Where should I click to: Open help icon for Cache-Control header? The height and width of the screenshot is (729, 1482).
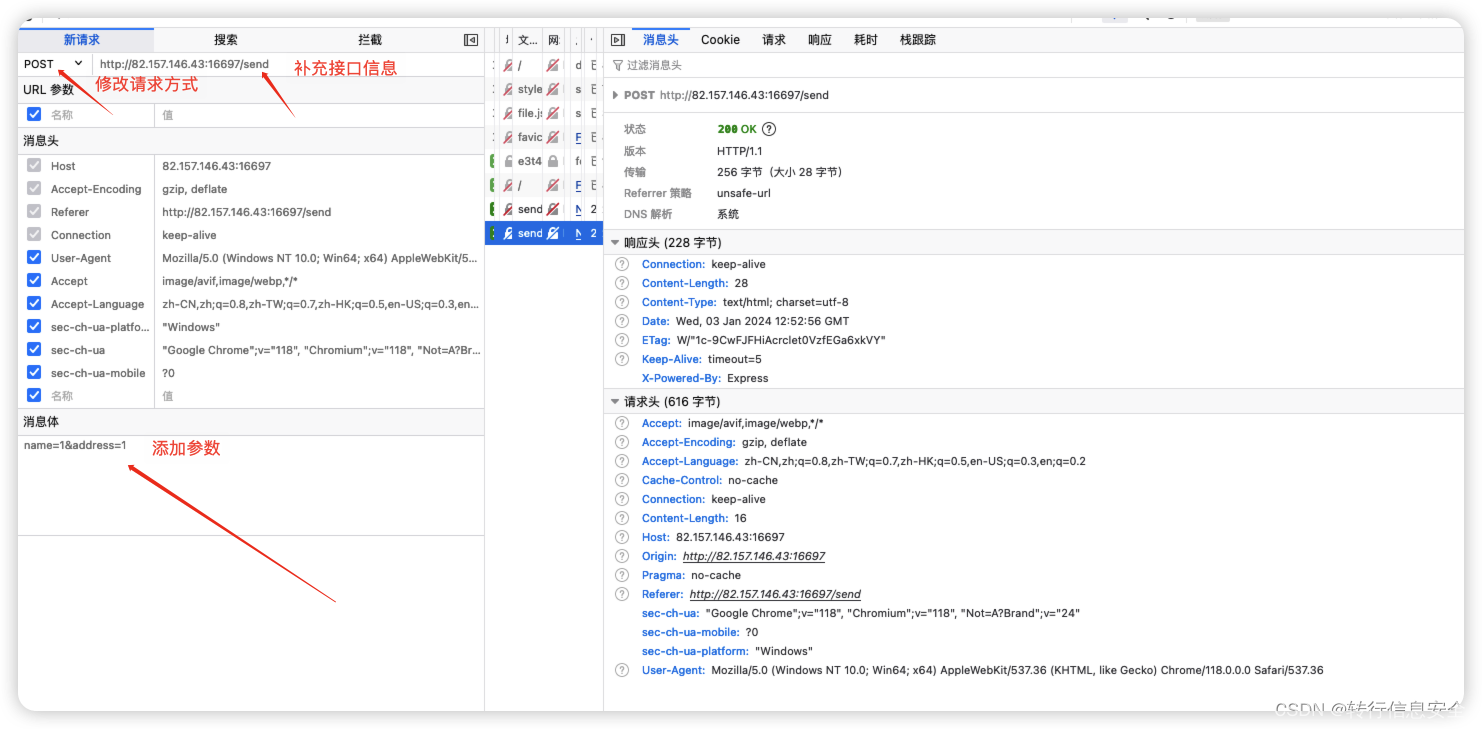[x=622, y=480]
